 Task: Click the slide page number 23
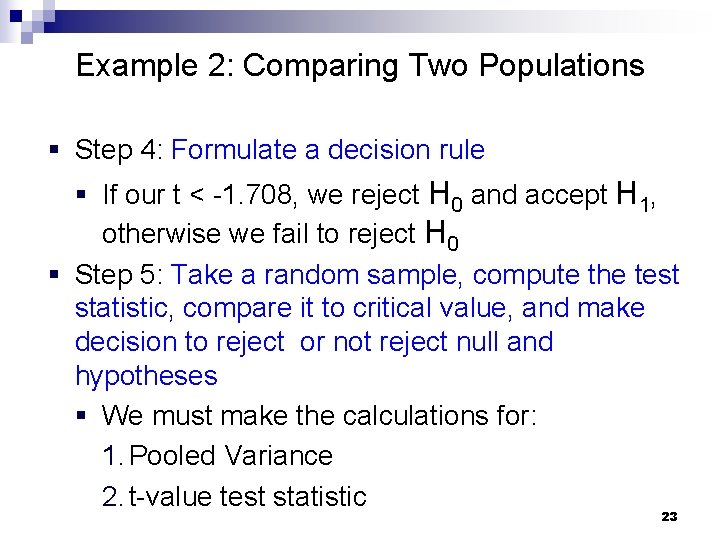pyautogui.click(x=669, y=517)
